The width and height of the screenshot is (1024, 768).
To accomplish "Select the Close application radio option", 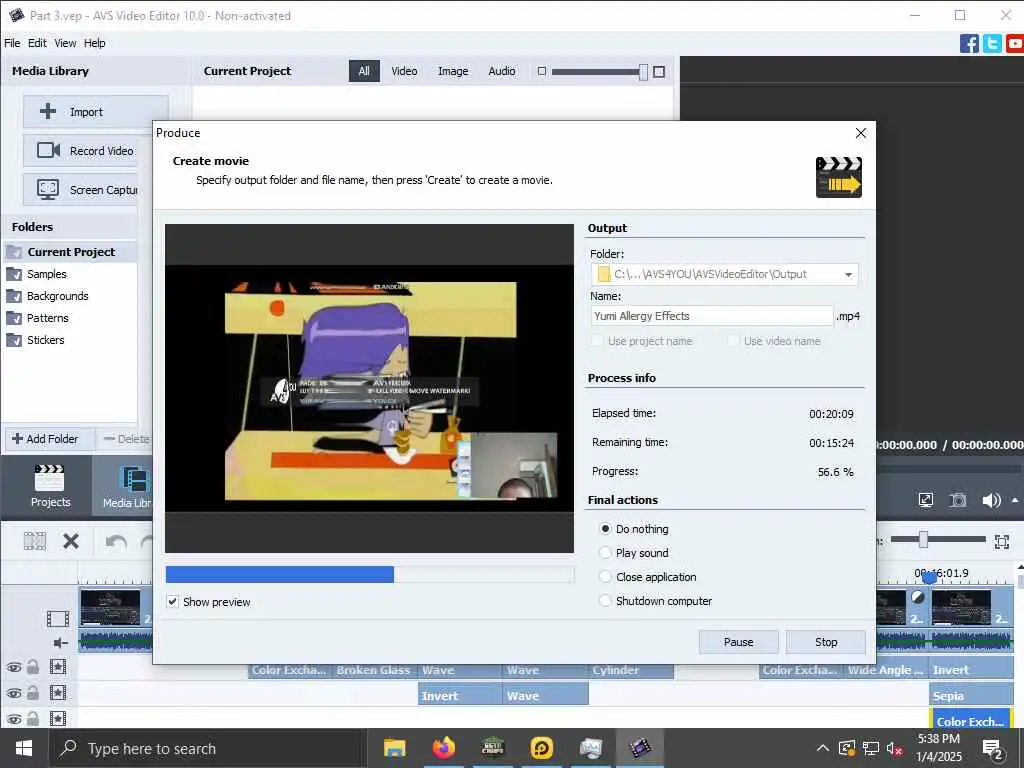I will tap(605, 577).
